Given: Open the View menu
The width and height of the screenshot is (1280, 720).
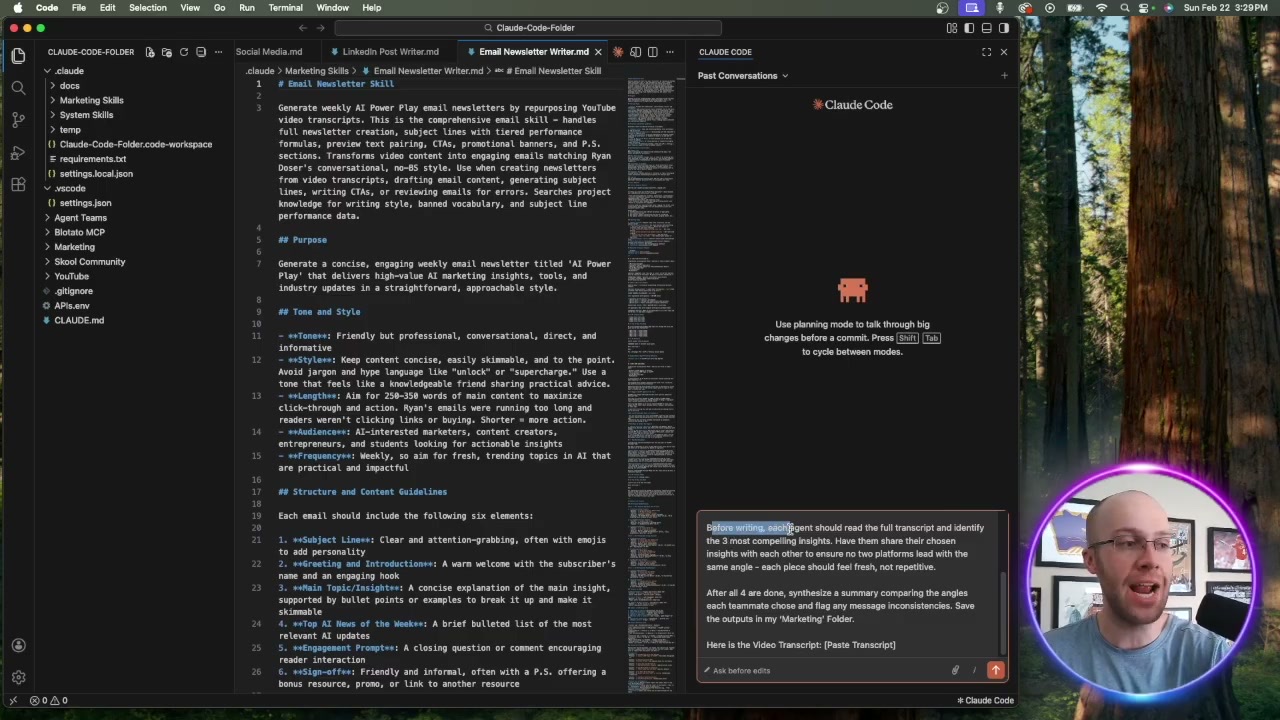Looking at the screenshot, I should [x=190, y=8].
